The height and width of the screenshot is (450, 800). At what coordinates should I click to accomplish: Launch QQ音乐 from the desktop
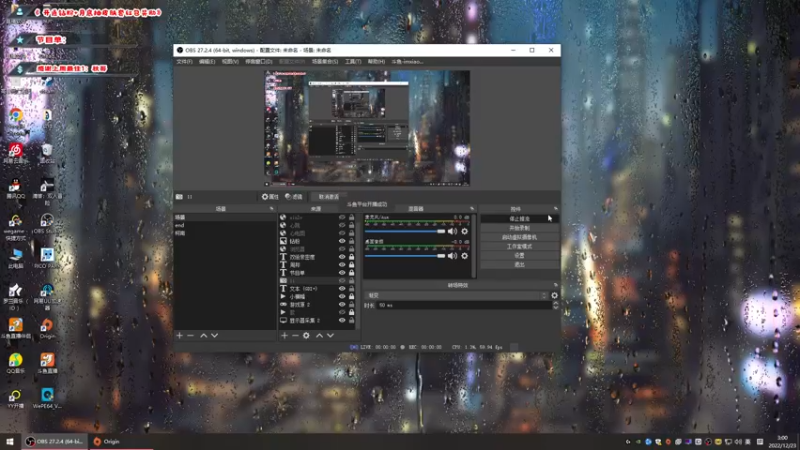(x=16, y=364)
